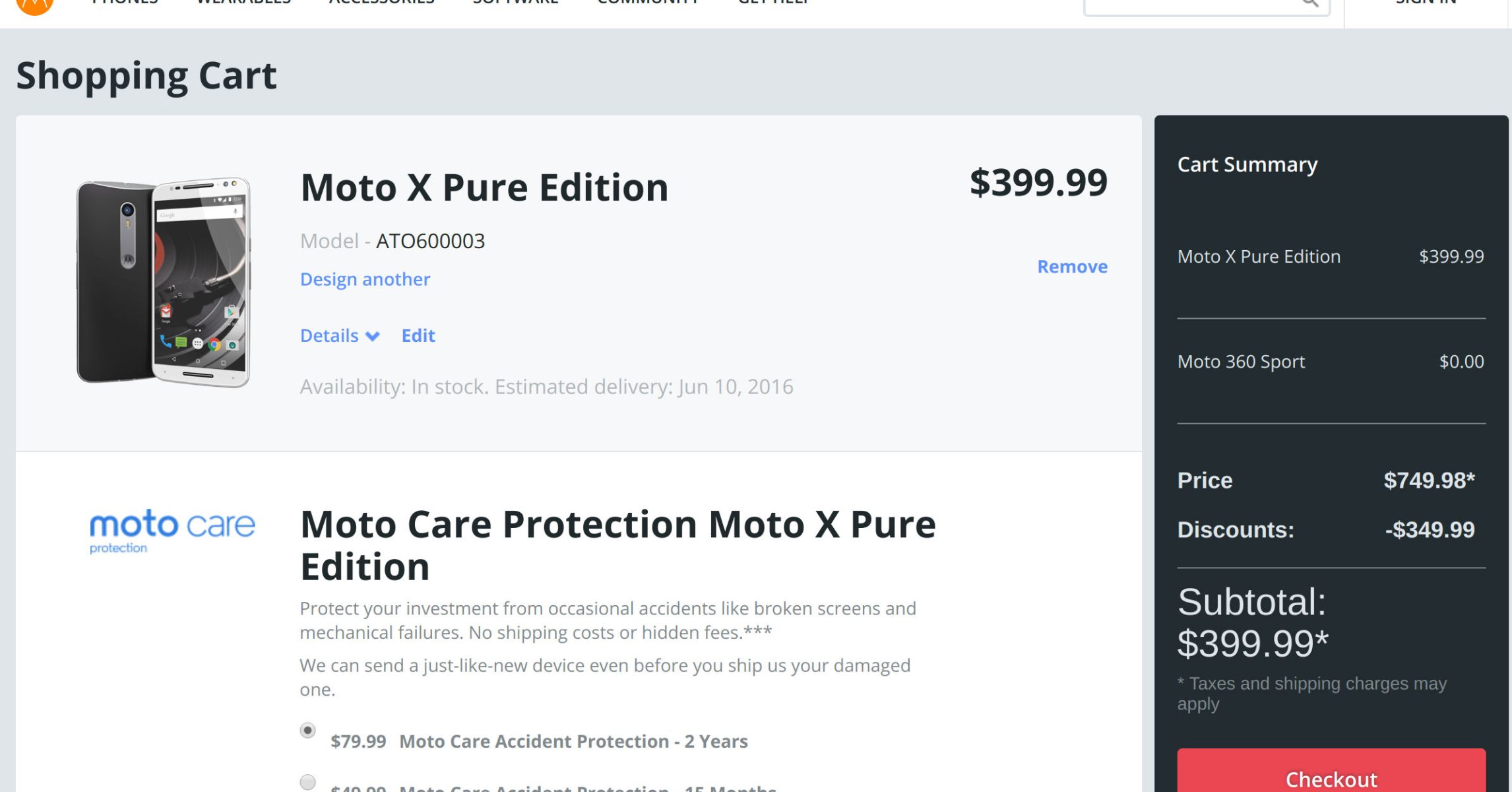Viewport: 1512px width, 792px height.
Task: Expand the Details chevron arrow
Action: tap(373, 337)
